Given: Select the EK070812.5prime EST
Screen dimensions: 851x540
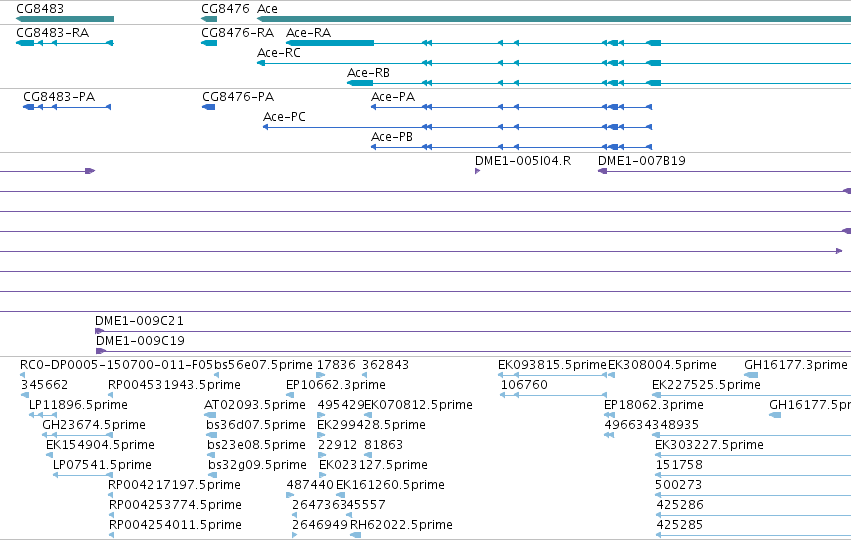Looking at the screenshot, I should 368,415.
